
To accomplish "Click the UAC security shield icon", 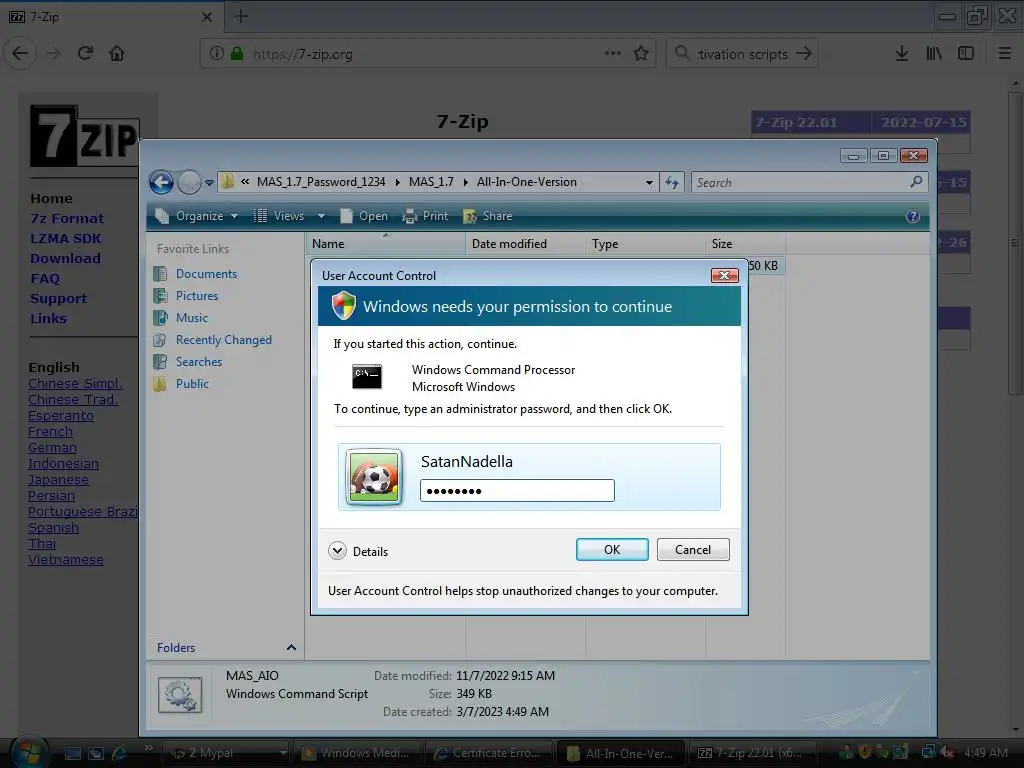I will click(344, 306).
